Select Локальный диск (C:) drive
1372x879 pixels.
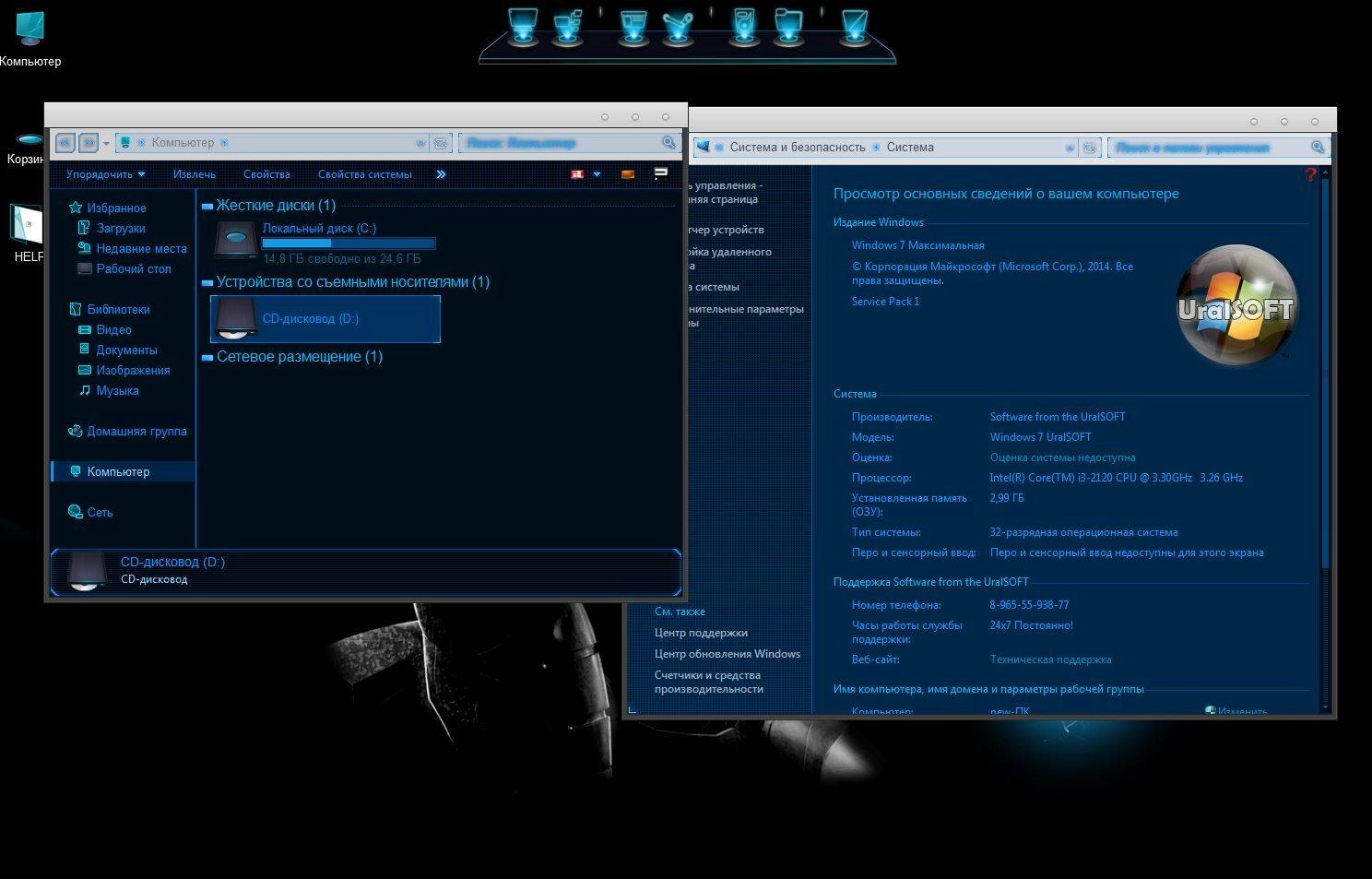(325, 242)
